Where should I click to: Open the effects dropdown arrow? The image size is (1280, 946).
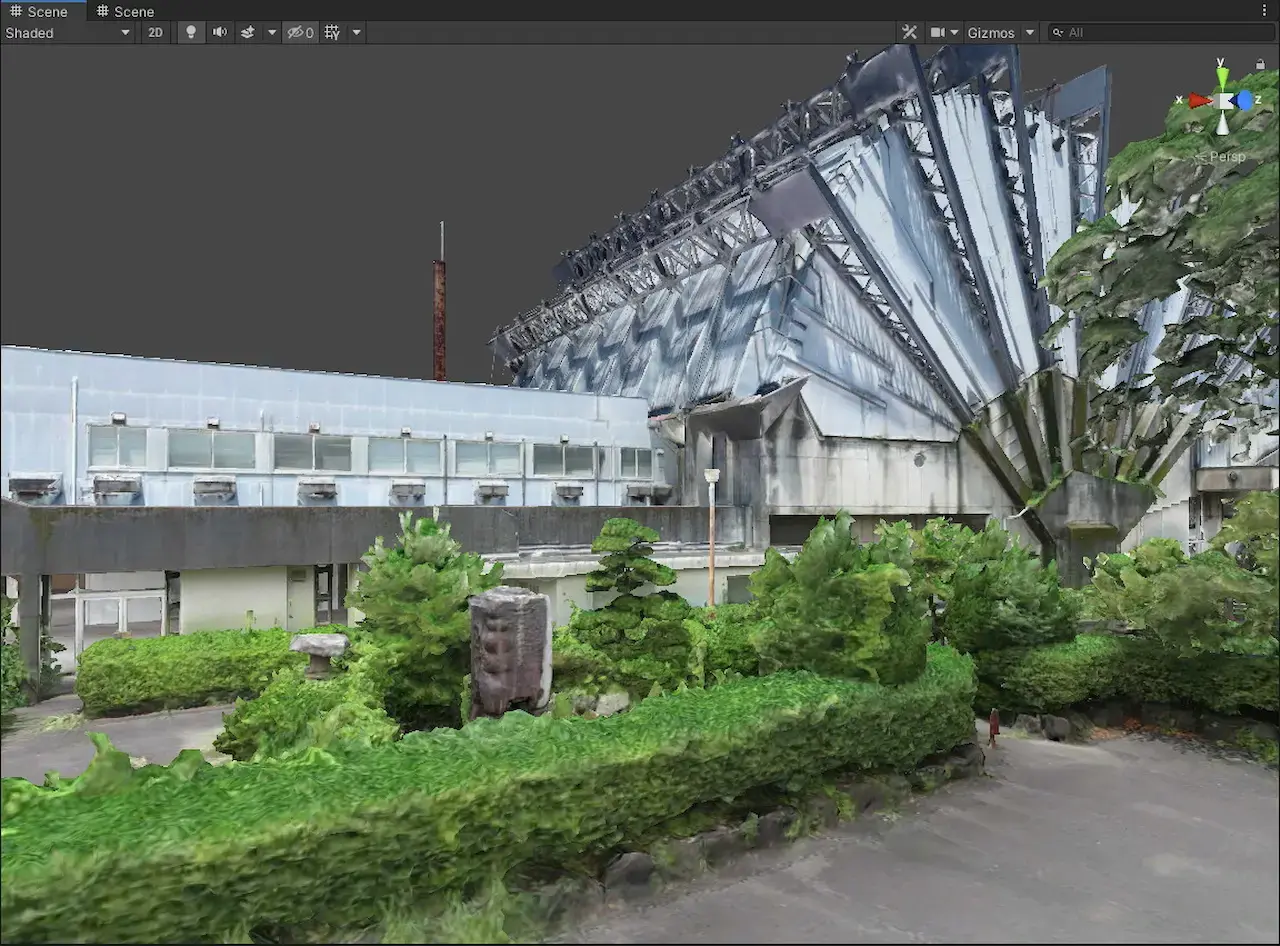[271, 32]
